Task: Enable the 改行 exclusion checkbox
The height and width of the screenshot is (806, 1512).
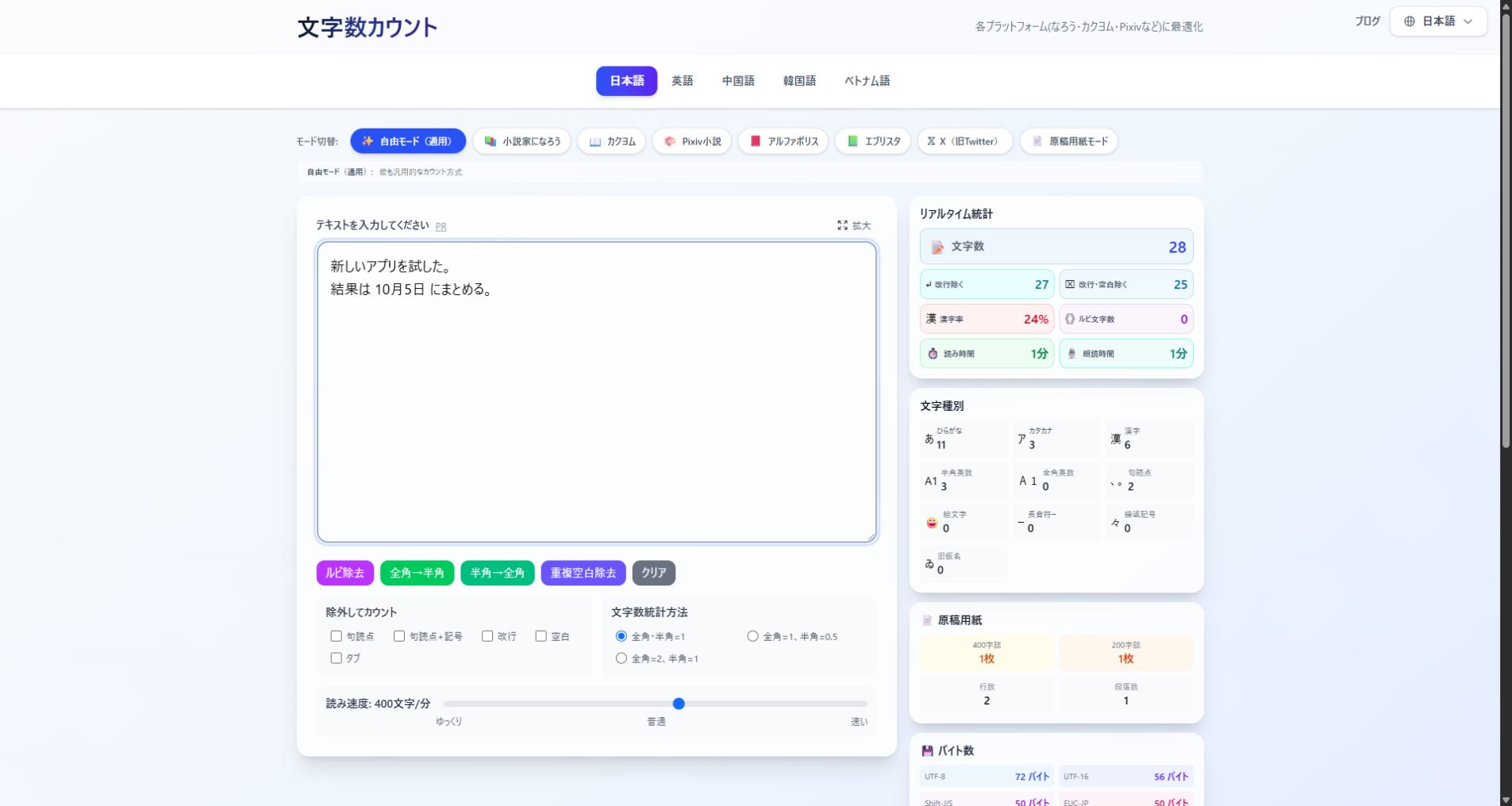Action: pyautogui.click(x=487, y=636)
